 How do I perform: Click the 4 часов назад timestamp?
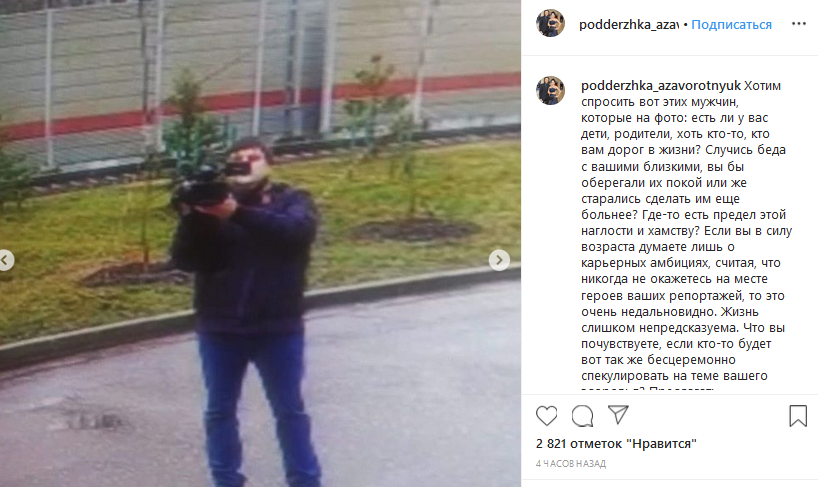571,464
